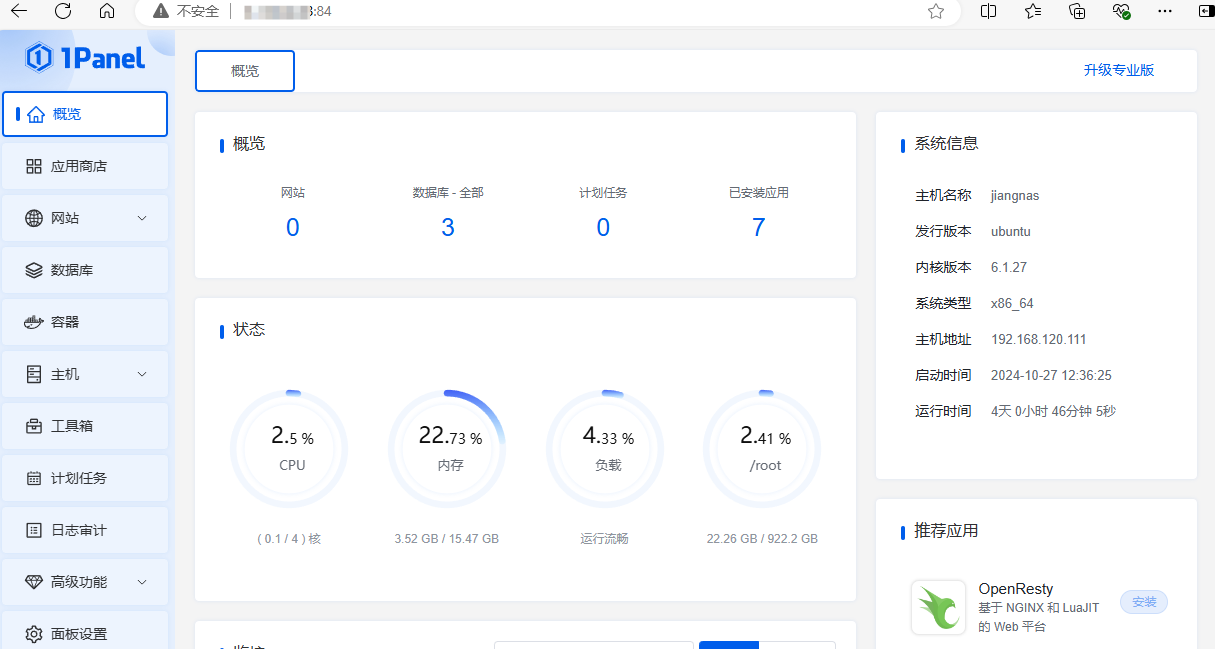Click the OpenResty app icon
The height and width of the screenshot is (649, 1215).
[x=938, y=607]
